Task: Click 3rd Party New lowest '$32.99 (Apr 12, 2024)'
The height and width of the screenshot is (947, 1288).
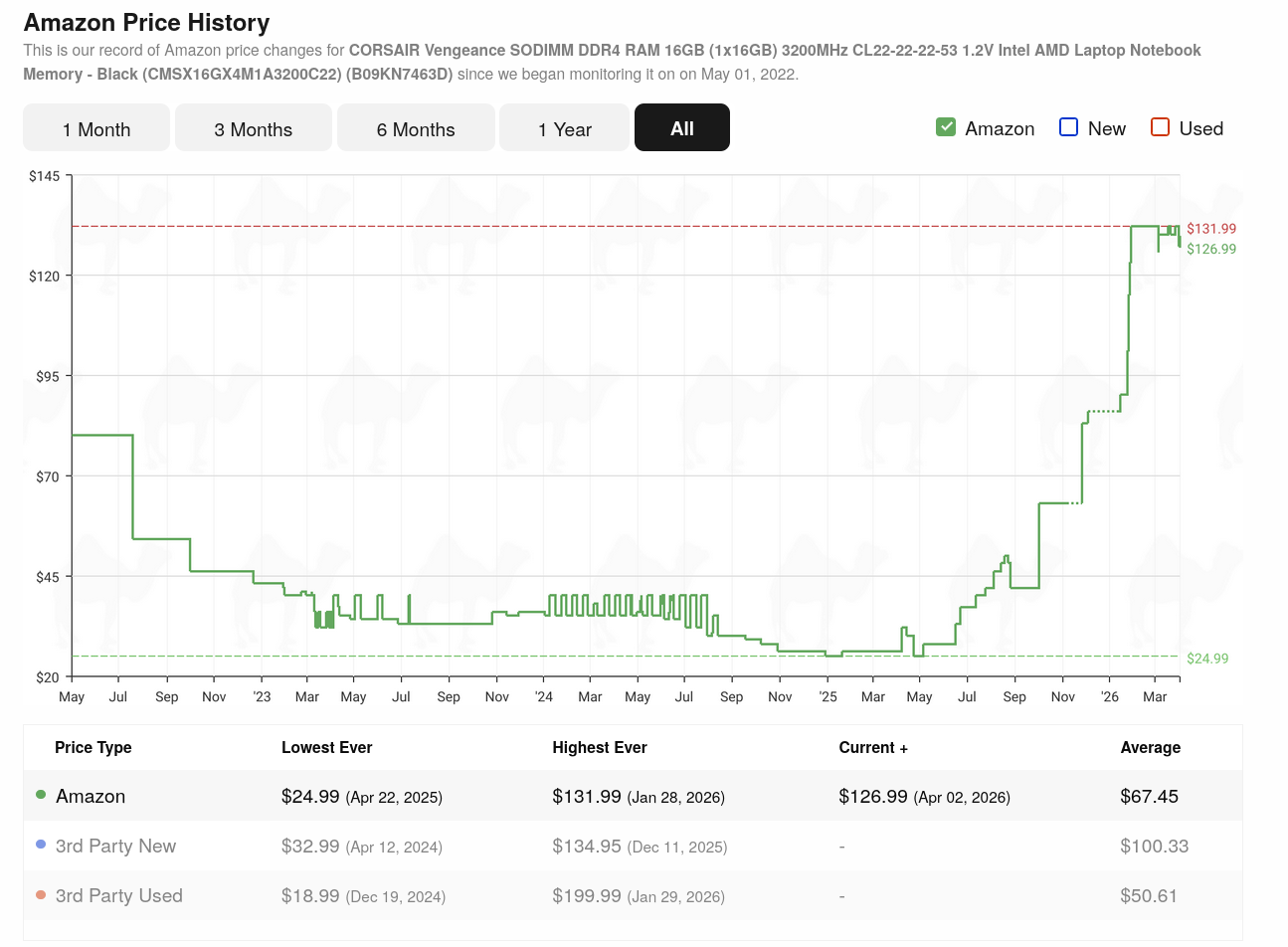Action: tap(362, 847)
